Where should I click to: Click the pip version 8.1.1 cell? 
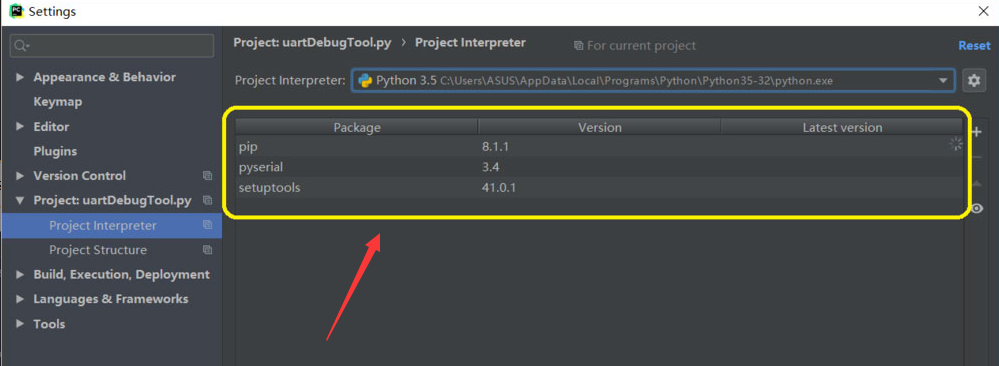coord(495,147)
